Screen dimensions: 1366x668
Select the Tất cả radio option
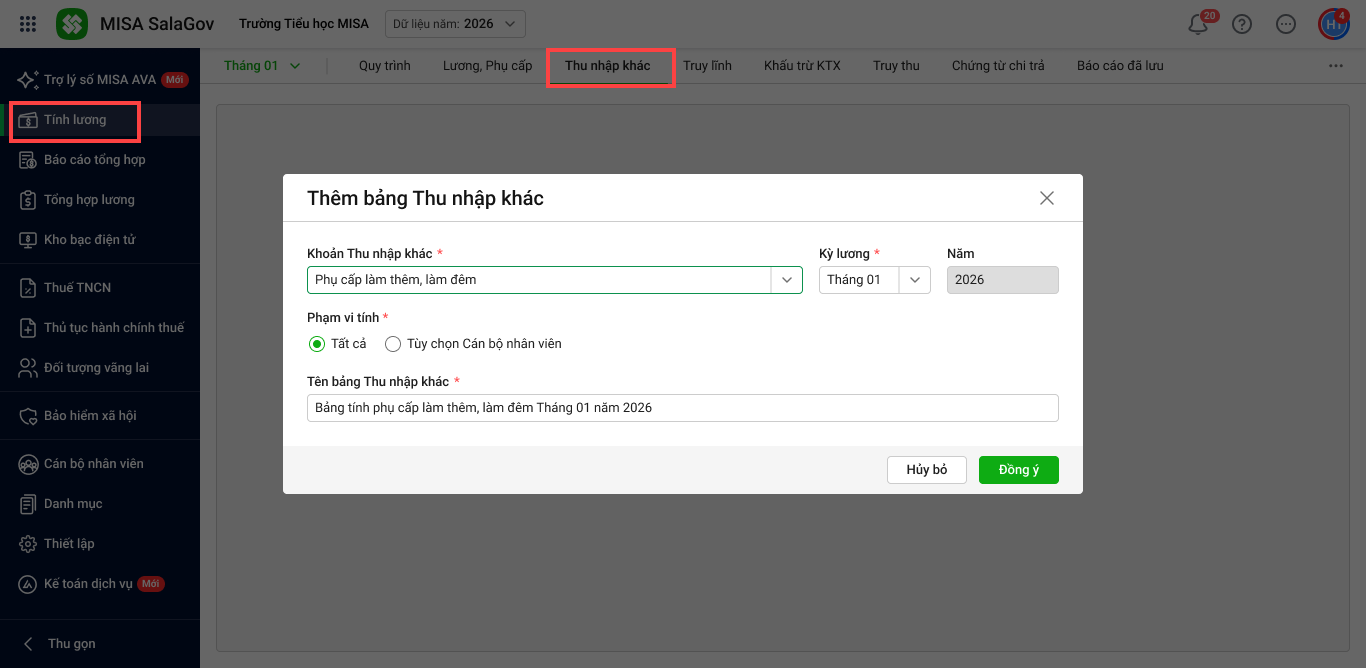coord(317,344)
